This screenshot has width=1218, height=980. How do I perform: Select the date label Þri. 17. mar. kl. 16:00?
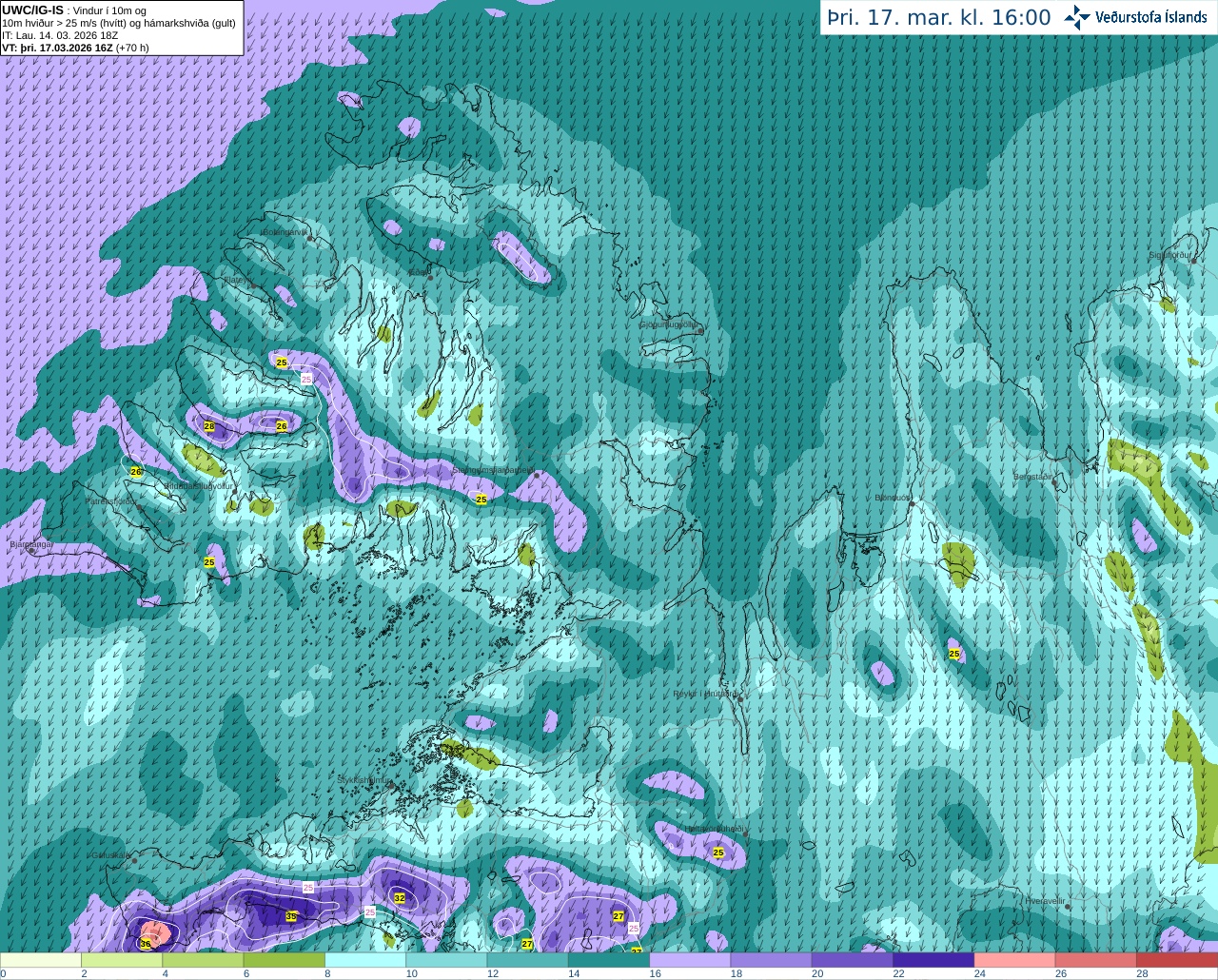[939, 18]
